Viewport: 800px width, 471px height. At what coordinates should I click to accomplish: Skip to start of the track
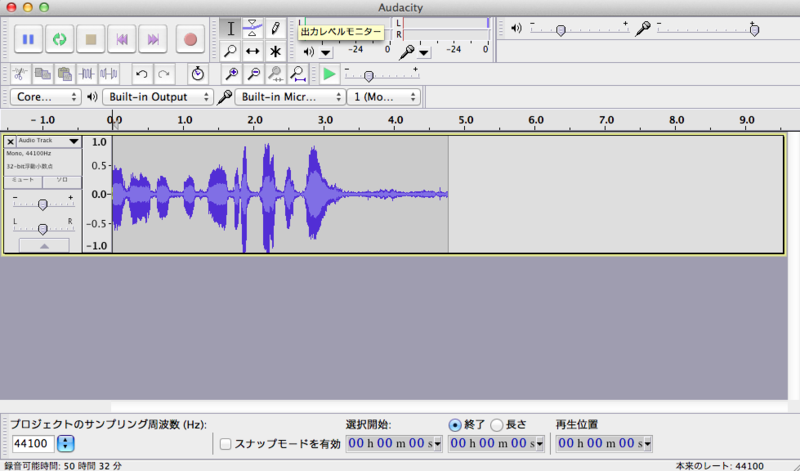click(x=122, y=39)
